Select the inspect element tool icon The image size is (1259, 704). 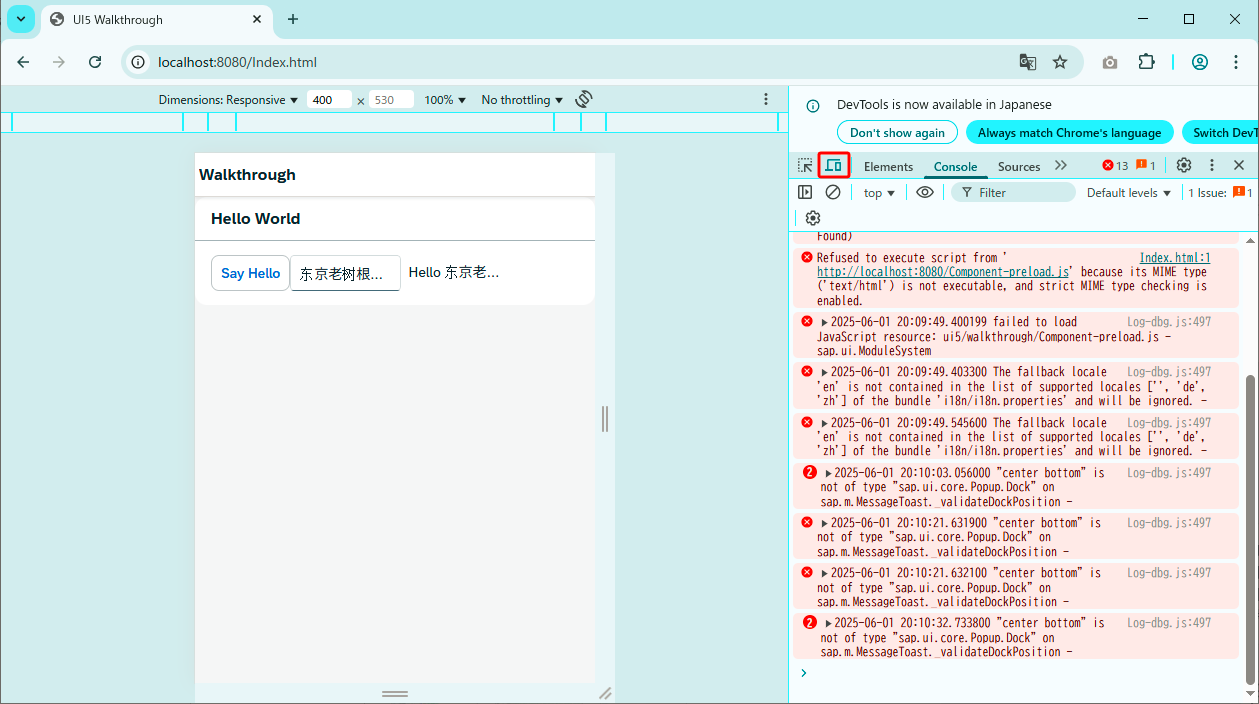pyautogui.click(x=805, y=165)
